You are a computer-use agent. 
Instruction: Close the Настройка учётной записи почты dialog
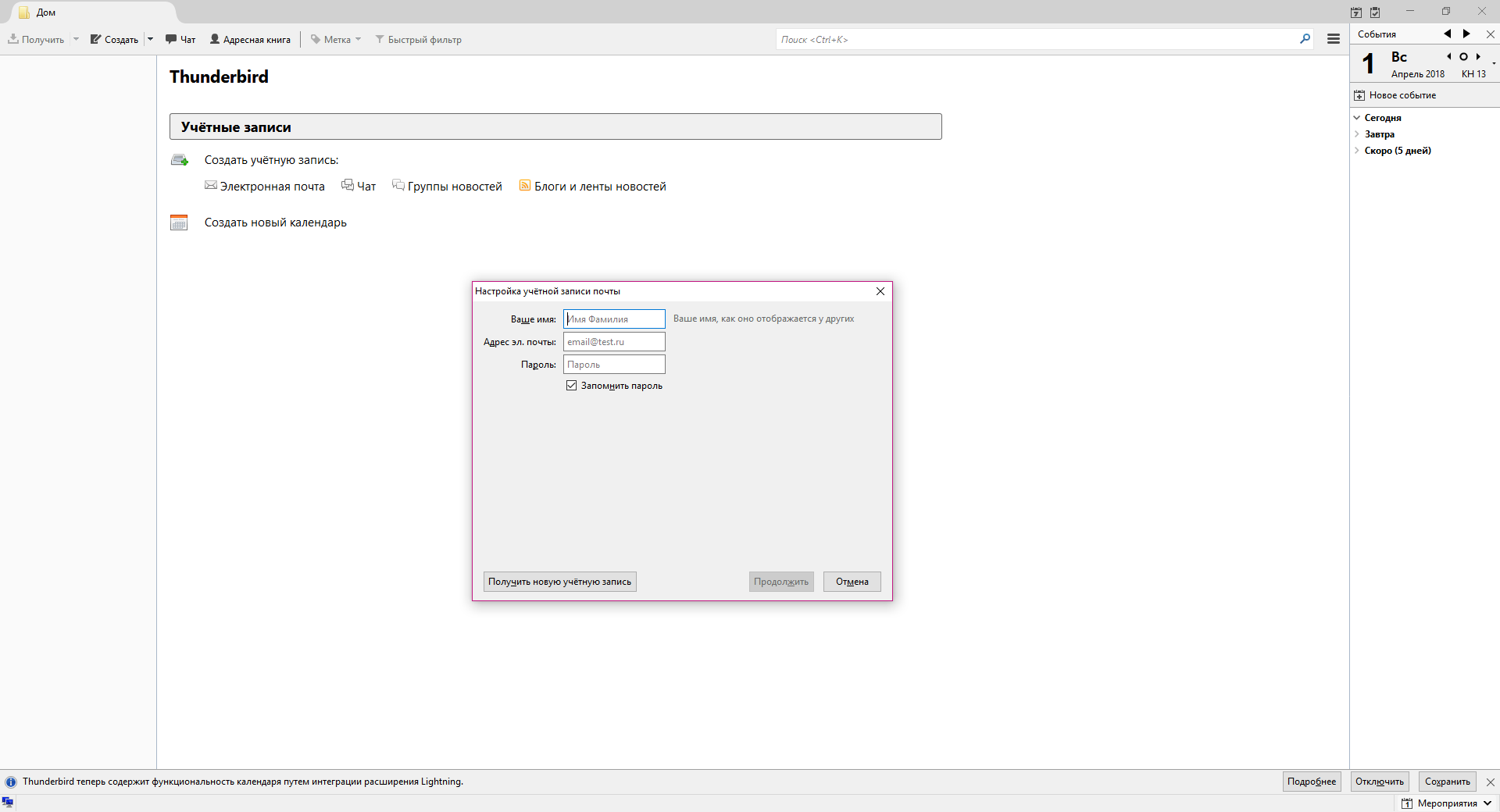(880, 291)
